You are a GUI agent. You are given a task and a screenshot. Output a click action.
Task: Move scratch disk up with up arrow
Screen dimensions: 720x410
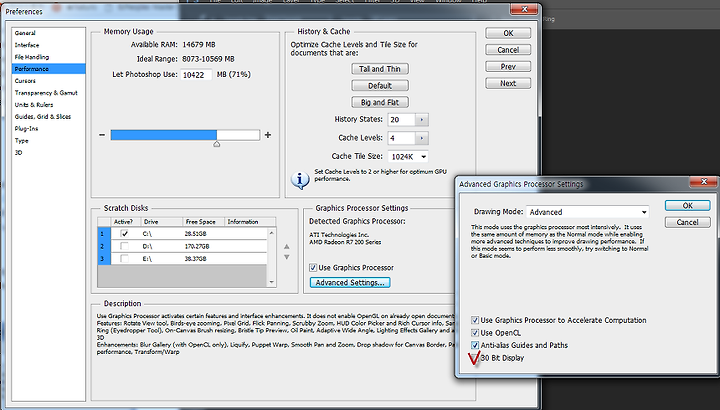point(287,247)
